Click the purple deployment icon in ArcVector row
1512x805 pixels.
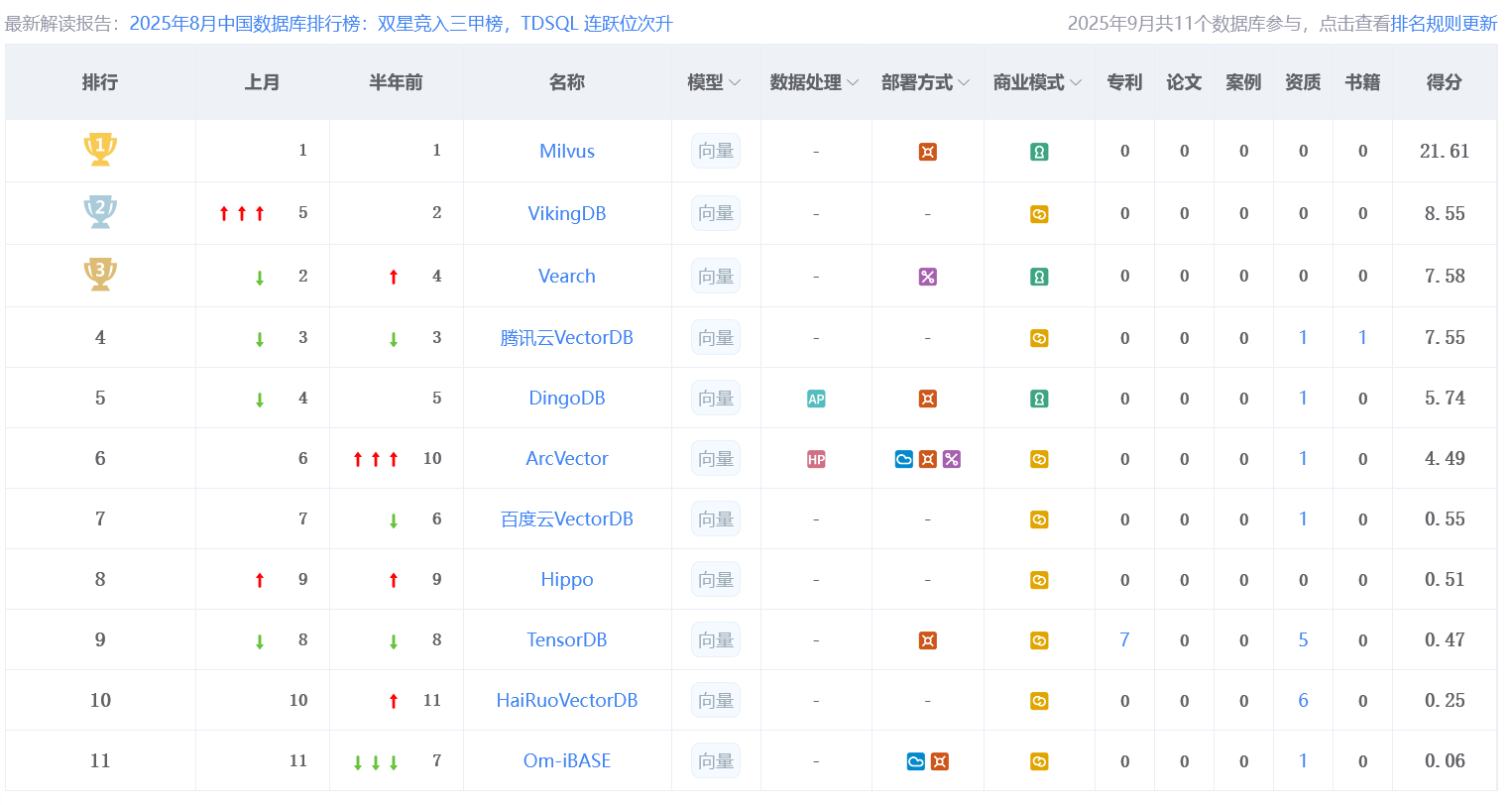[x=952, y=459]
